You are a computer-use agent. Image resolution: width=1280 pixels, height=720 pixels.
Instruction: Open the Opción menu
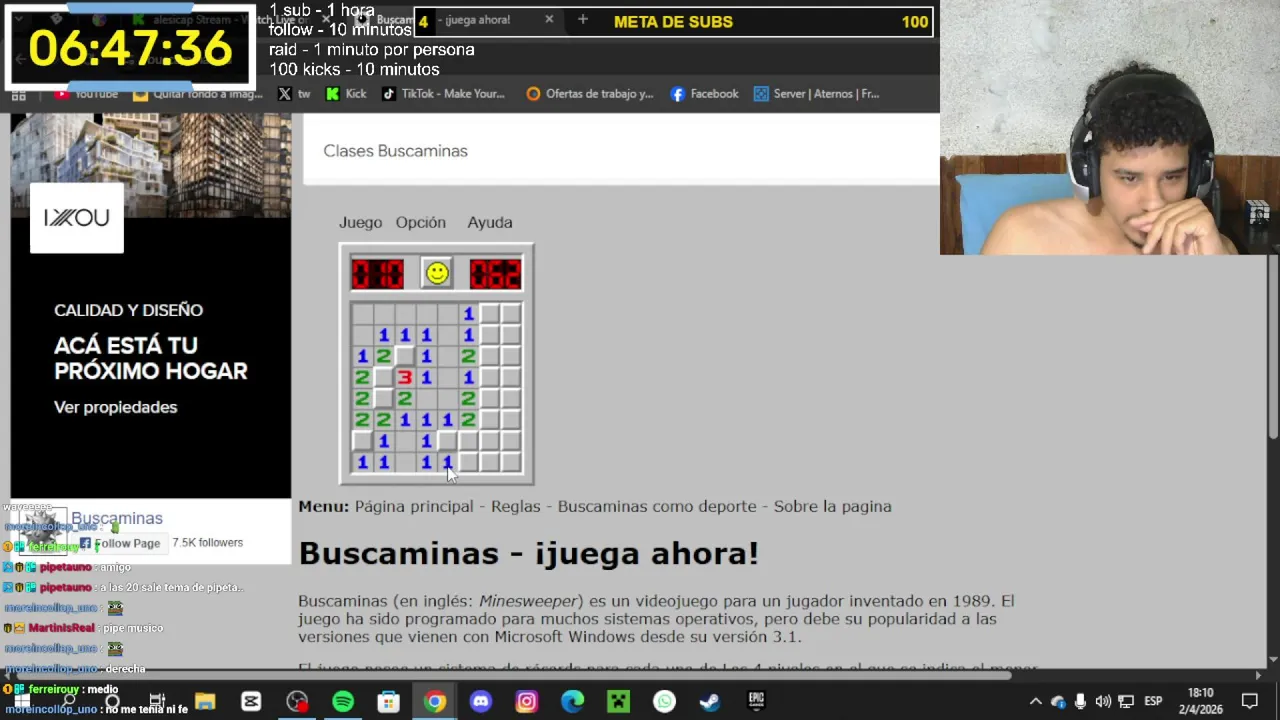[420, 222]
